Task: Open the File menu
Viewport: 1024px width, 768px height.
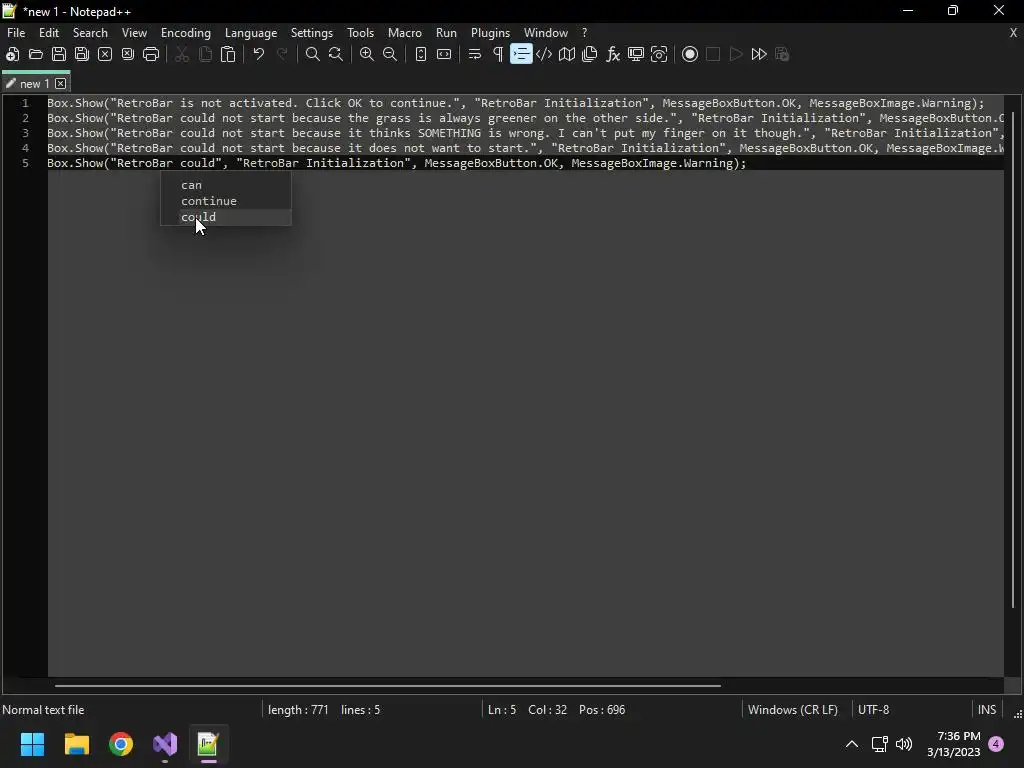Action: (16, 33)
